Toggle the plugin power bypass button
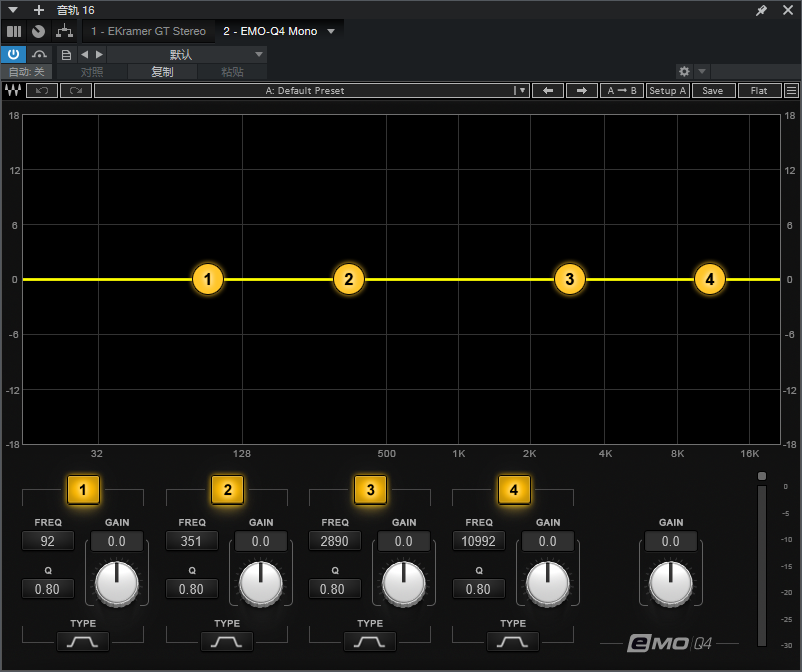This screenshot has width=802, height=672. 14,54
